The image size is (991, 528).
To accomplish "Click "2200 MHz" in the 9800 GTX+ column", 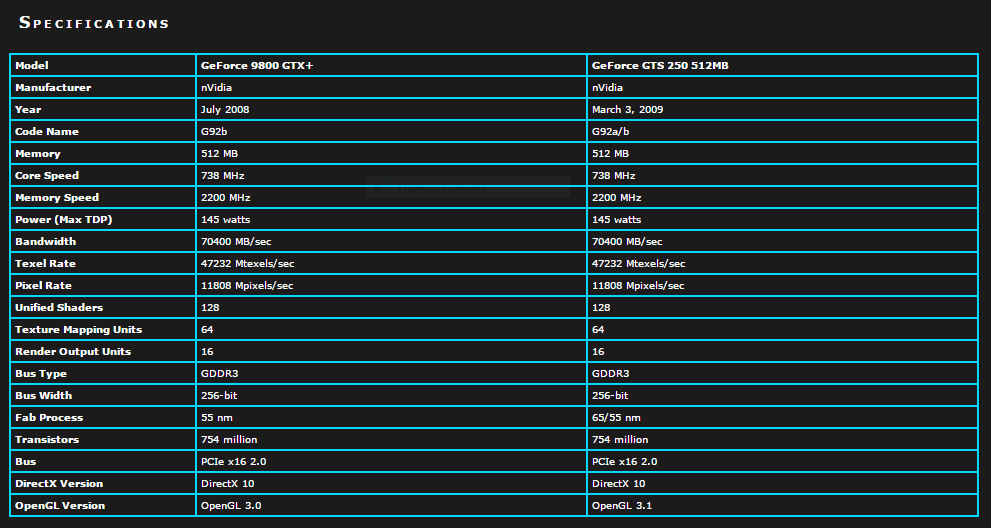I will pyautogui.click(x=226, y=197).
